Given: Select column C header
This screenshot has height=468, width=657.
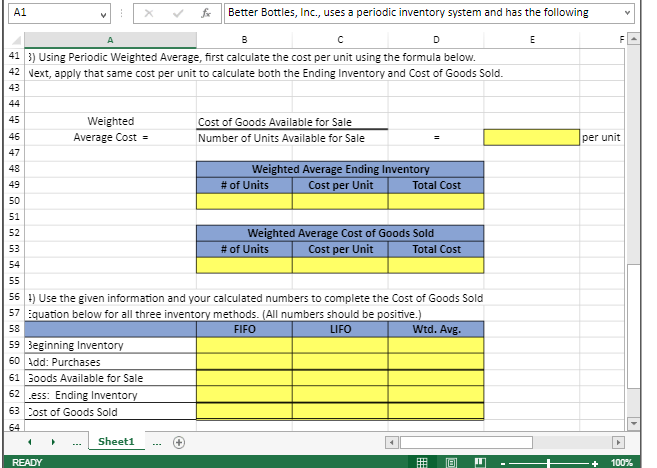Looking at the screenshot, I should 340,40.
